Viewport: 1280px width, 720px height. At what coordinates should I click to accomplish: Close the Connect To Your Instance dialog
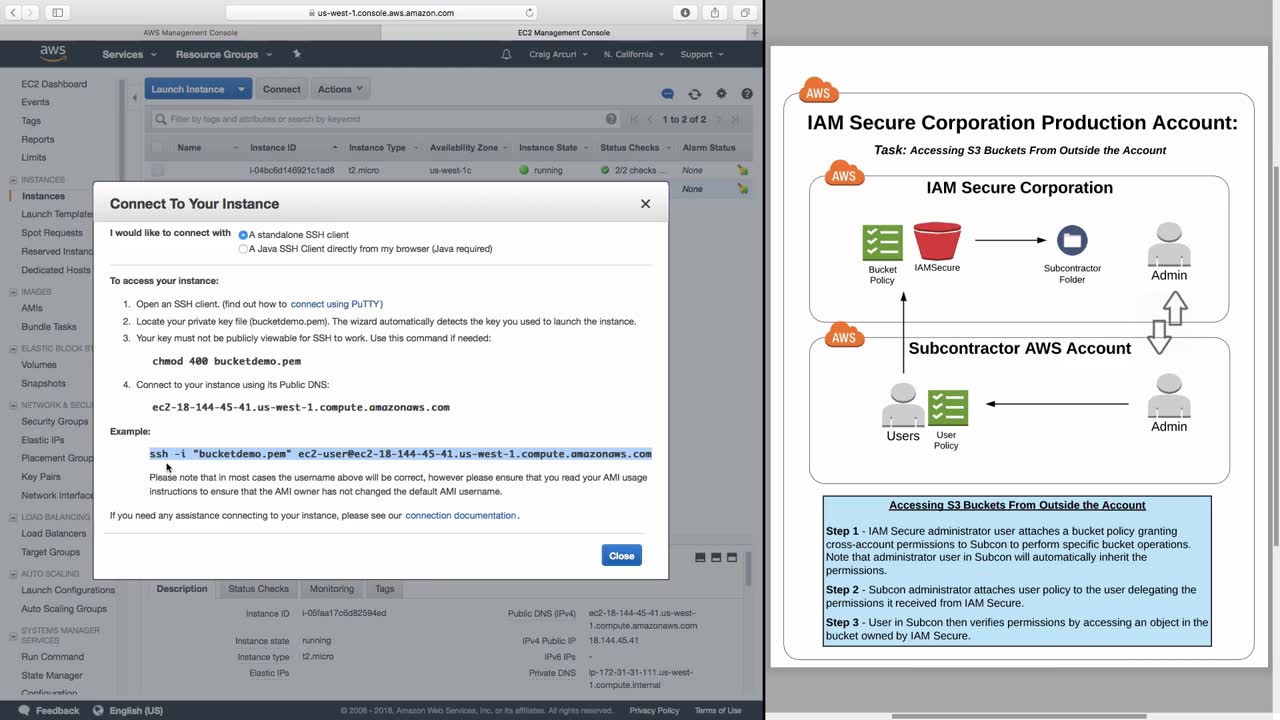(x=645, y=204)
